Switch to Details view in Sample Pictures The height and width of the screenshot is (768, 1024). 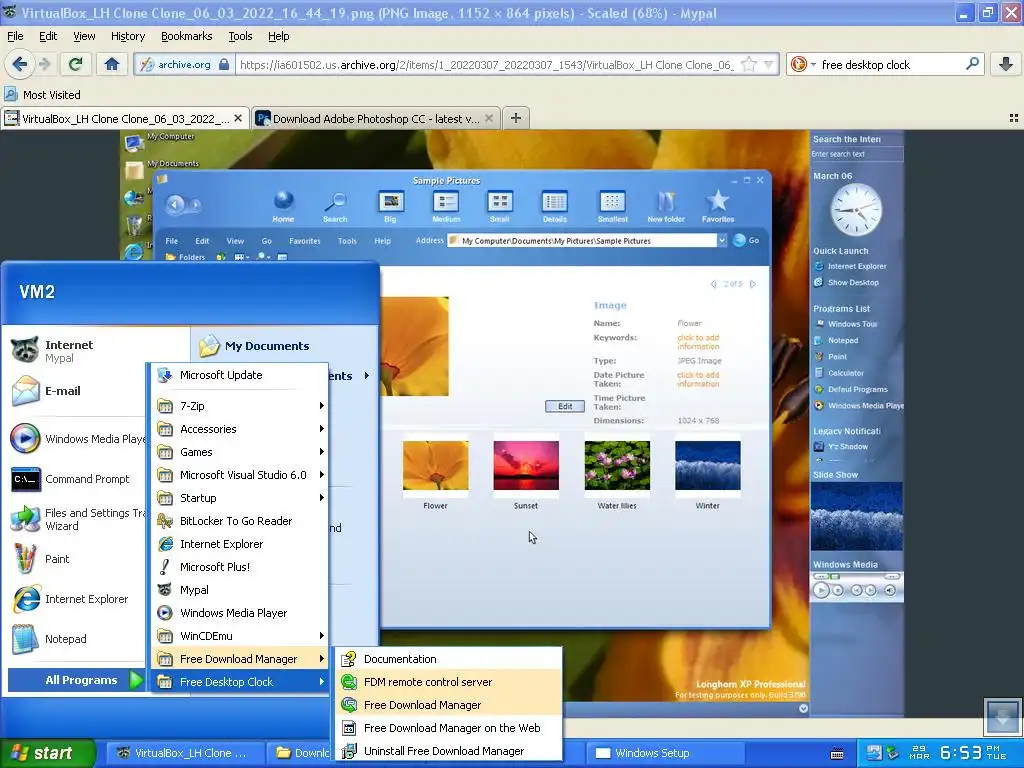click(x=554, y=206)
